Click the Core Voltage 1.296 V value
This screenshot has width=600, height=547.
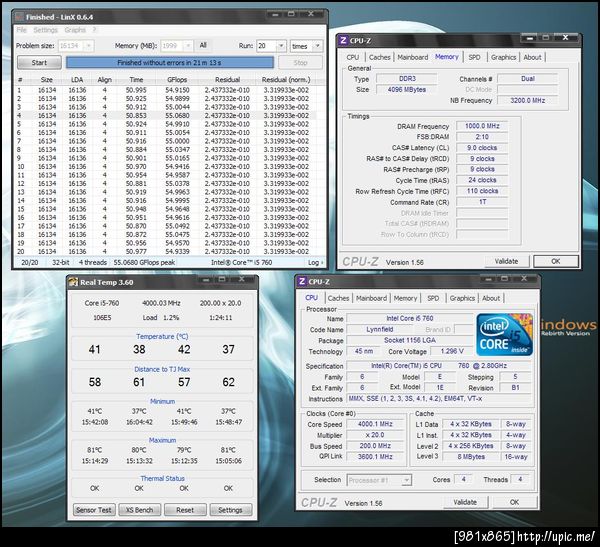(x=452, y=351)
